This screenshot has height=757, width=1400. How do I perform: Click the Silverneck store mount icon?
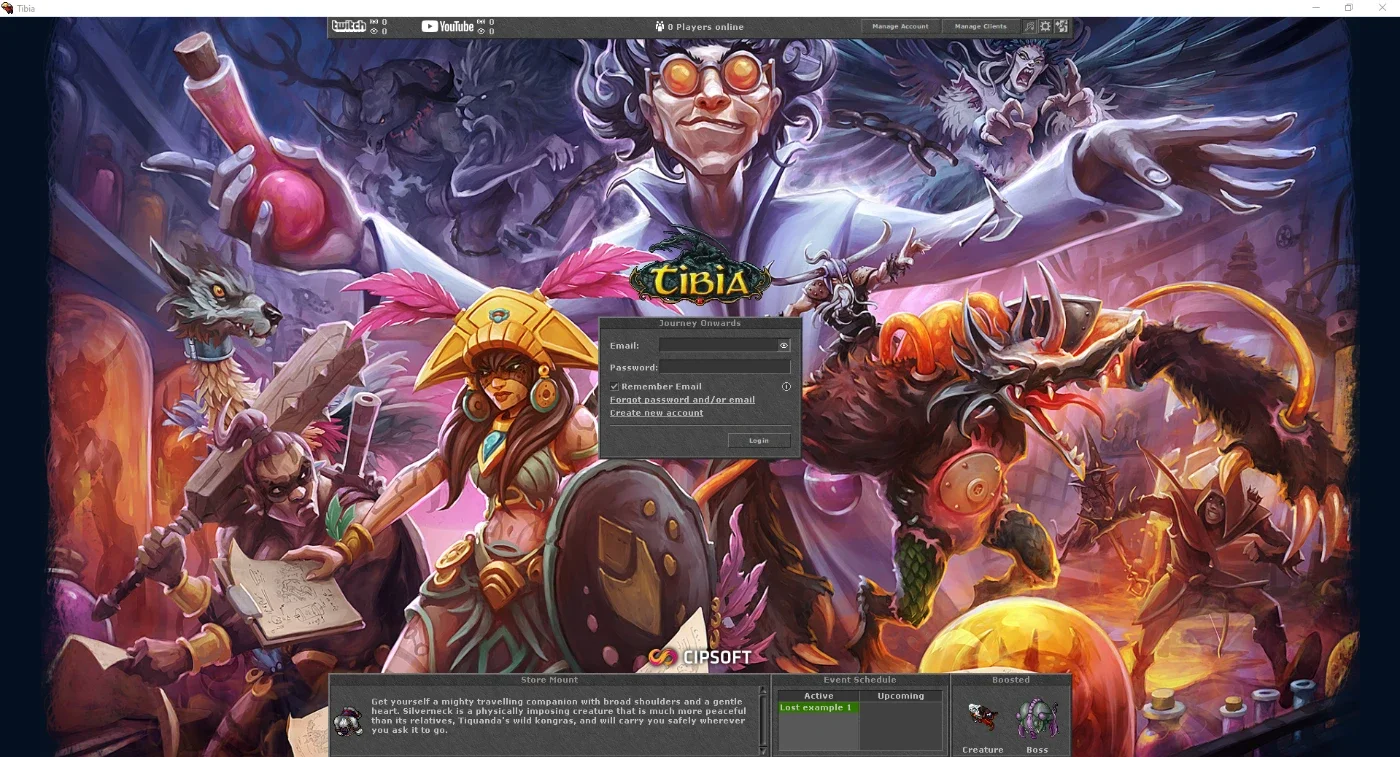coord(348,720)
